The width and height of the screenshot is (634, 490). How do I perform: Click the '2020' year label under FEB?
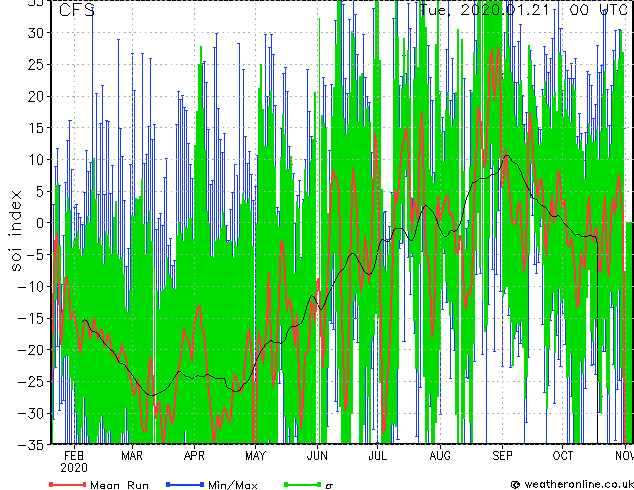click(x=74, y=468)
